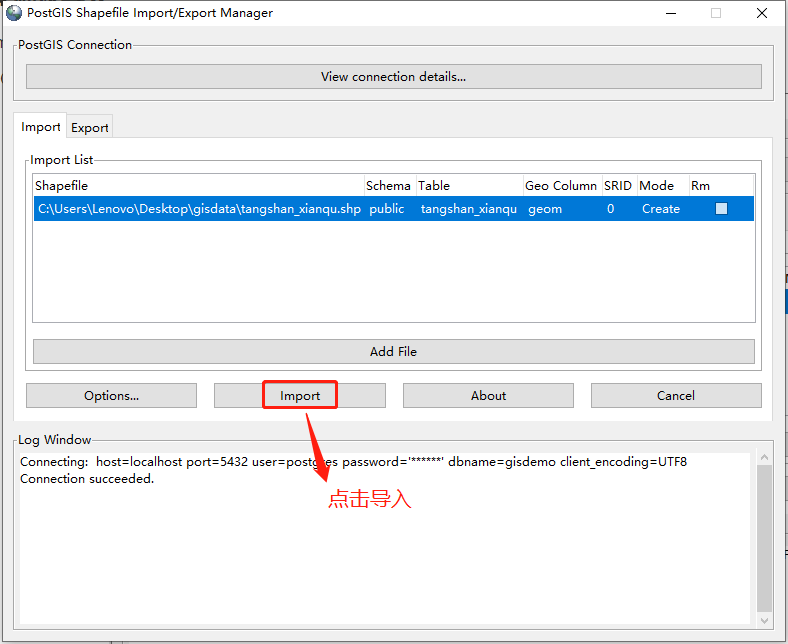Image resolution: width=788 pixels, height=644 pixels.
Task: Select the Import tab
Action: tap(41, 127)
